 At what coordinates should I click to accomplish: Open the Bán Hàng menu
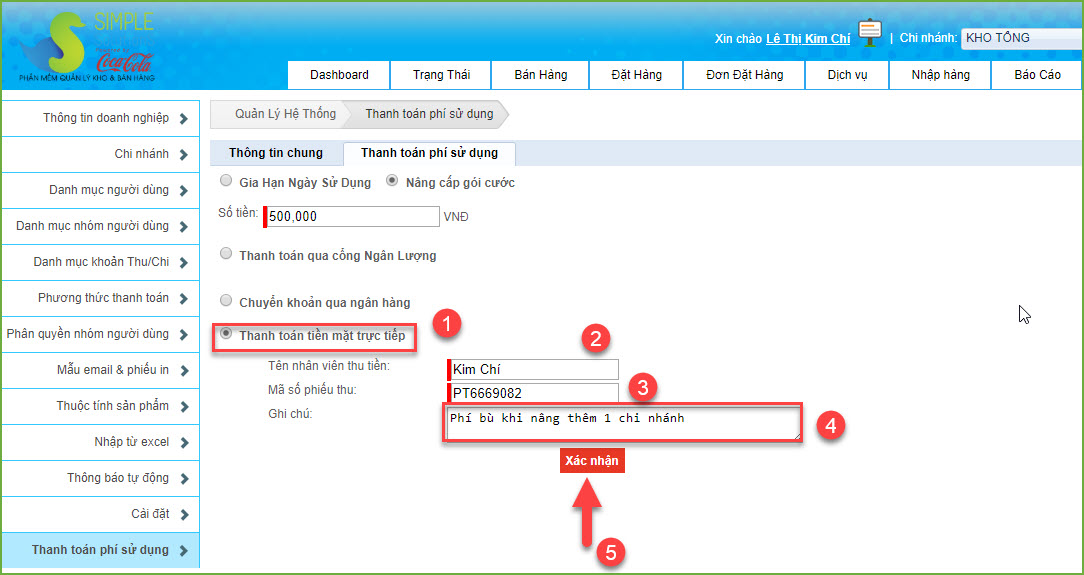click(540, 75)
